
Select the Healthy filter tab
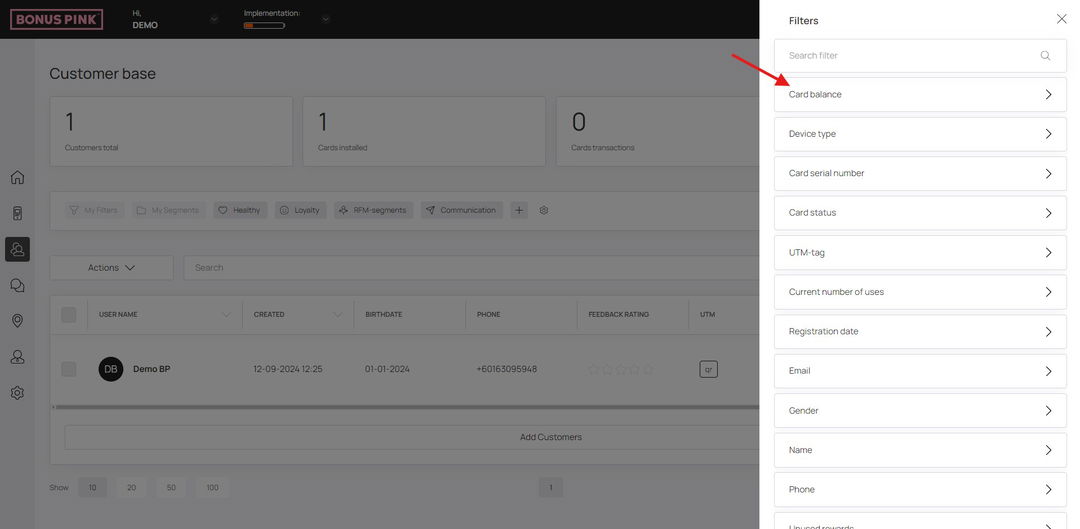tap(240, 210)
